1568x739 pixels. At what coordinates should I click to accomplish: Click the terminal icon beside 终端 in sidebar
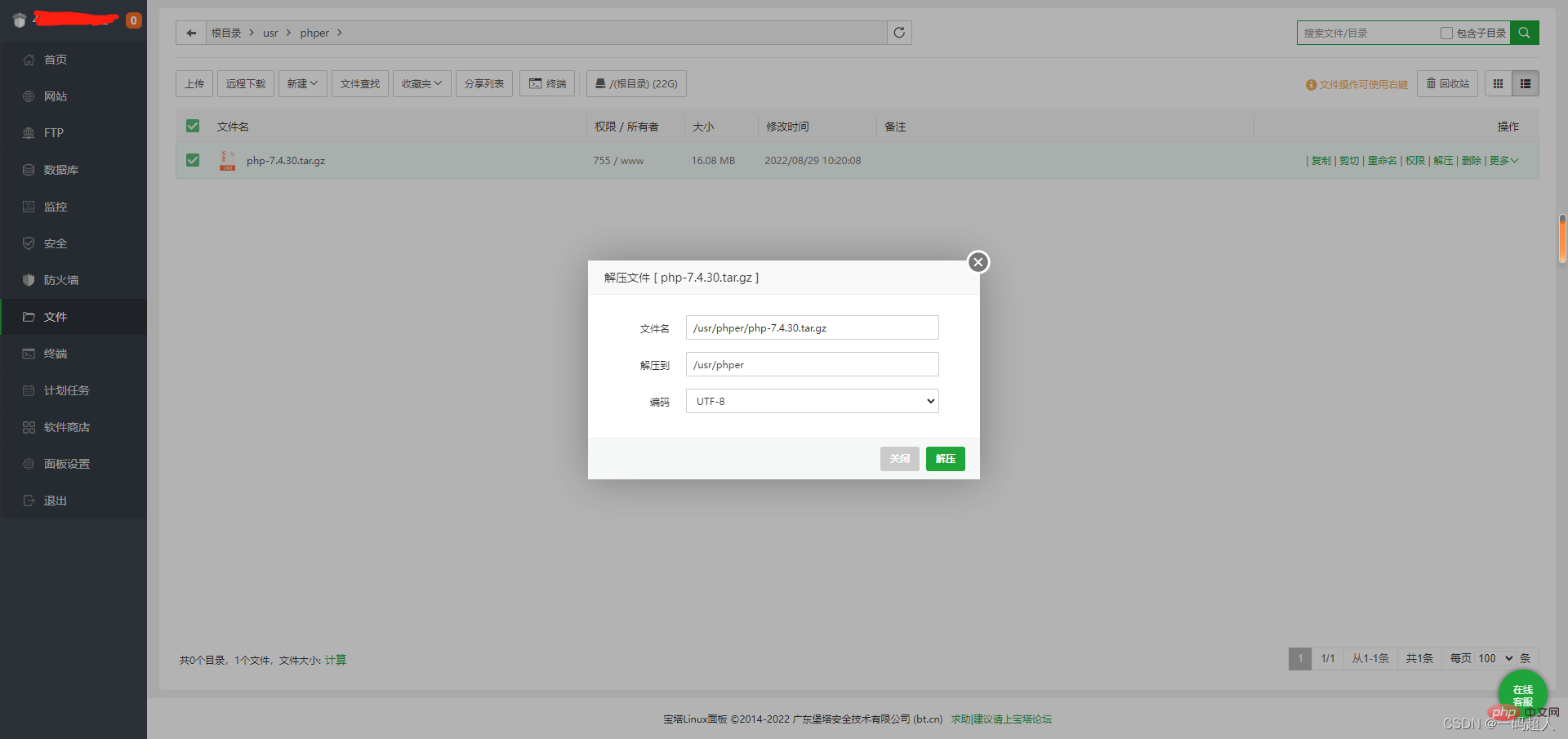tap(29, 354)
